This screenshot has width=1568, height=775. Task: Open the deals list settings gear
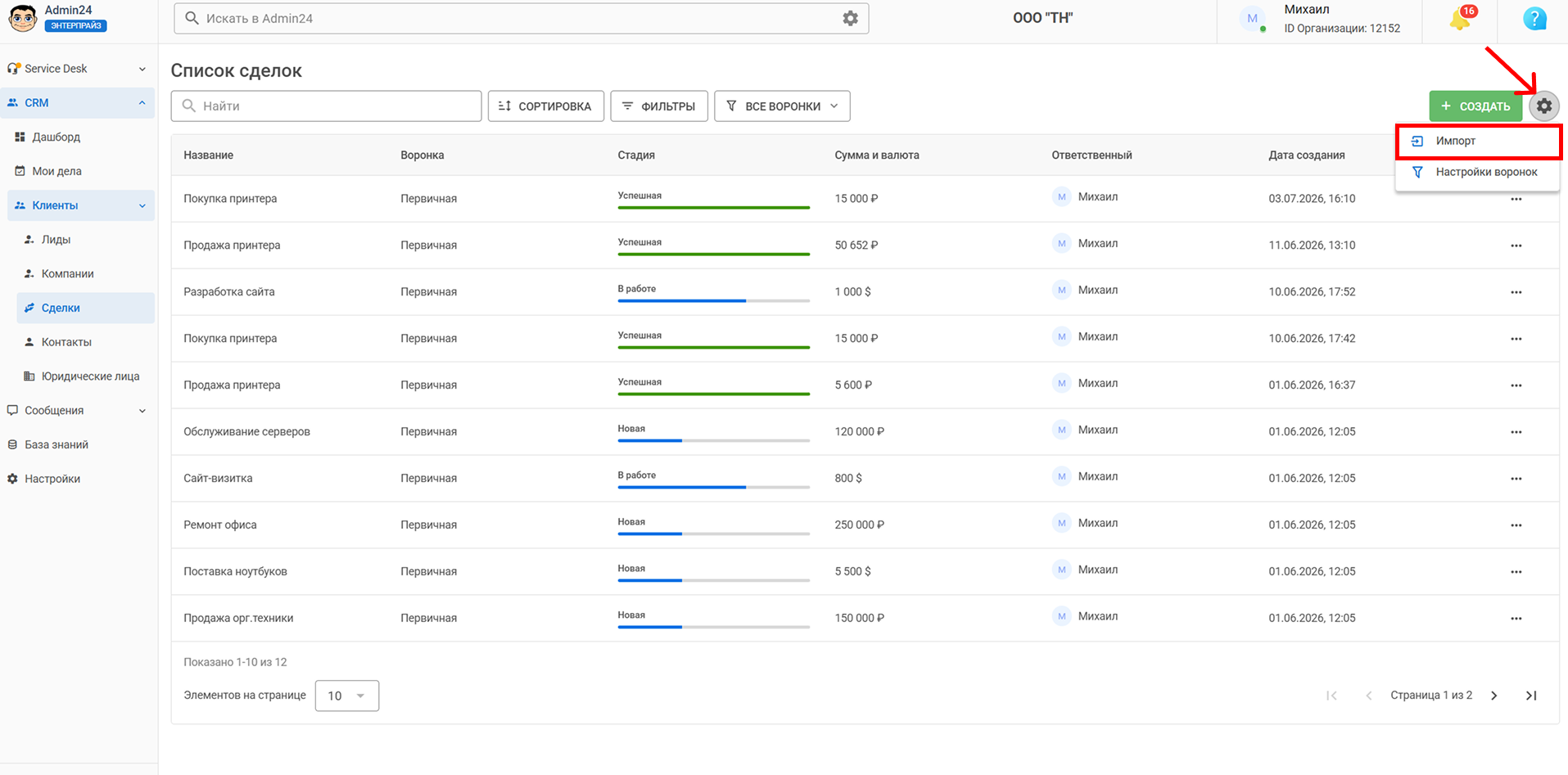tap(1544, 106)
